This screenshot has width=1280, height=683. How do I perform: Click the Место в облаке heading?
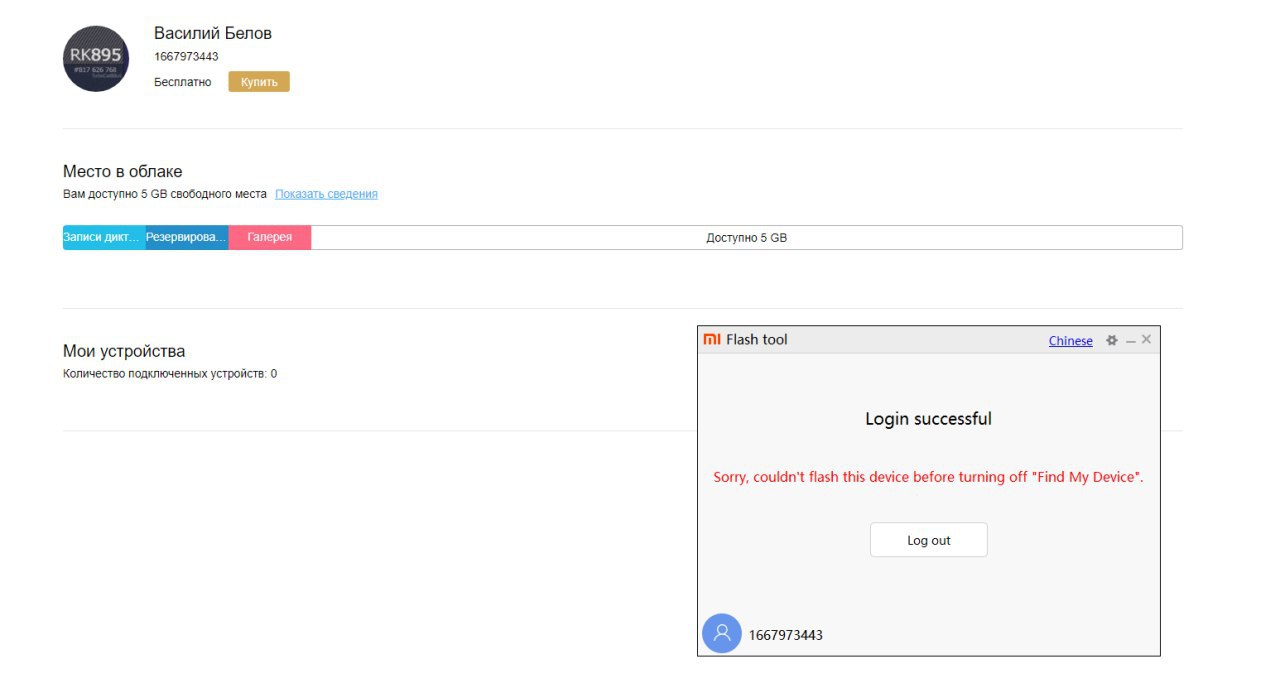point(123,171)
